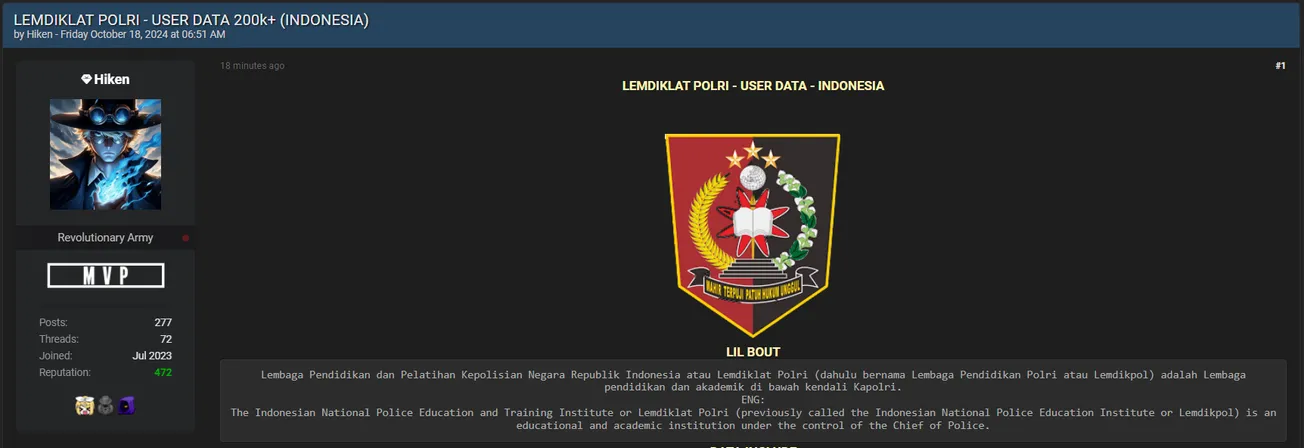Click the yellow post heading 'LEMDIKLAT POLRI - USER DATA - INDONESIA'

[x=753, y=86]
